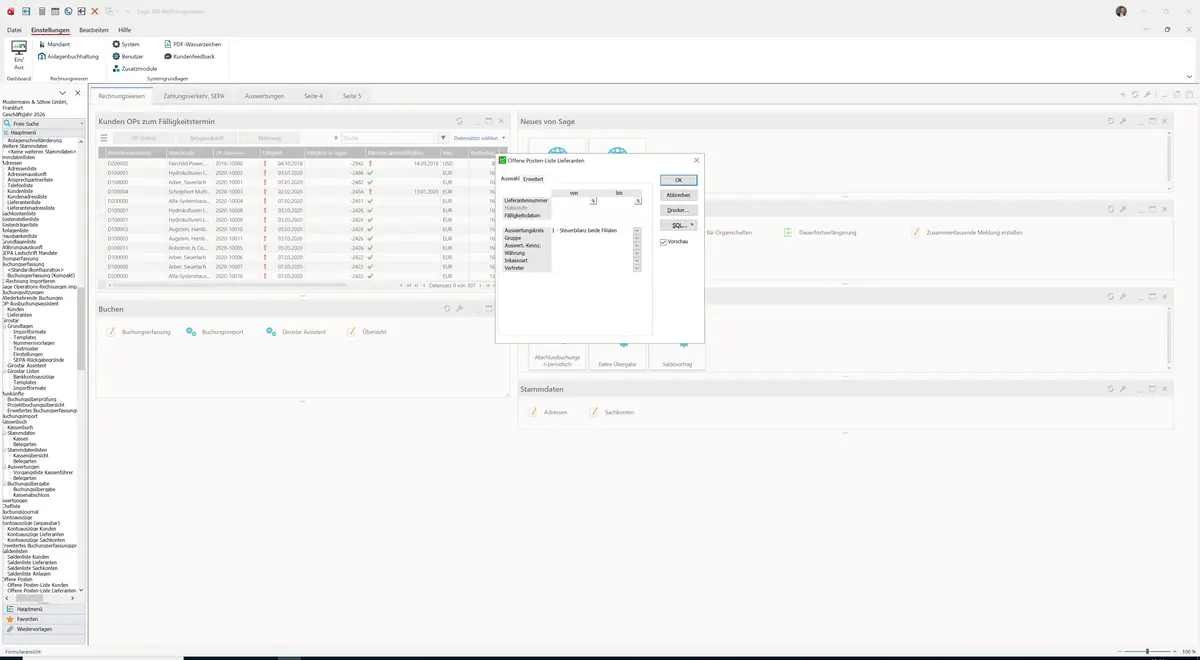Screen dimensions: 1200x660
Task: Open the Bearbeiten menu
Action: pos(94,30)
